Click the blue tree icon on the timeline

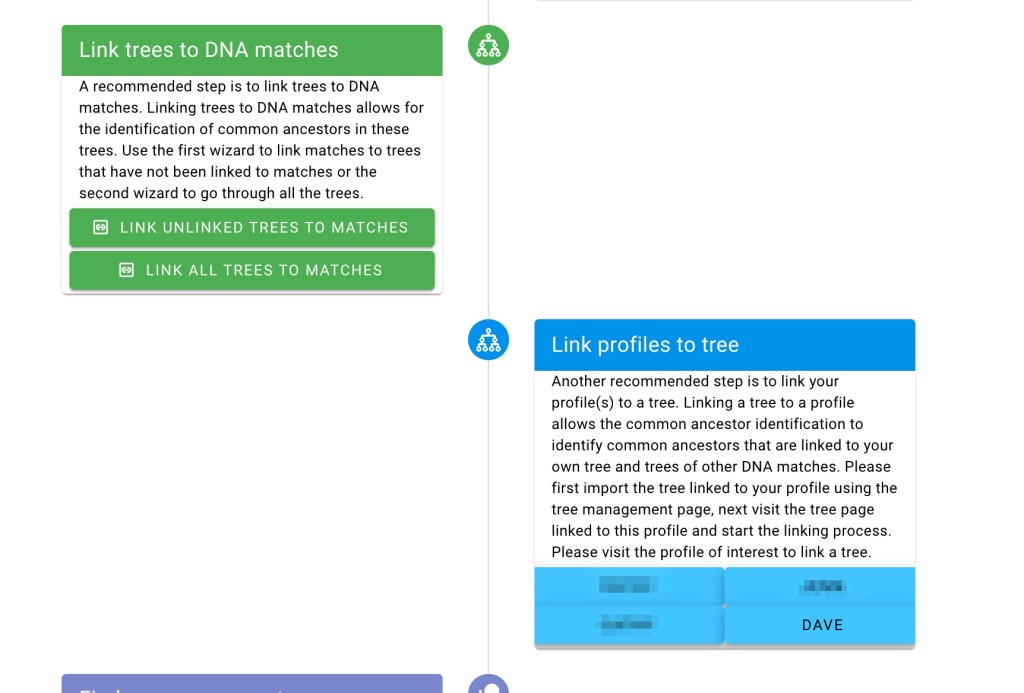[488, 341]
